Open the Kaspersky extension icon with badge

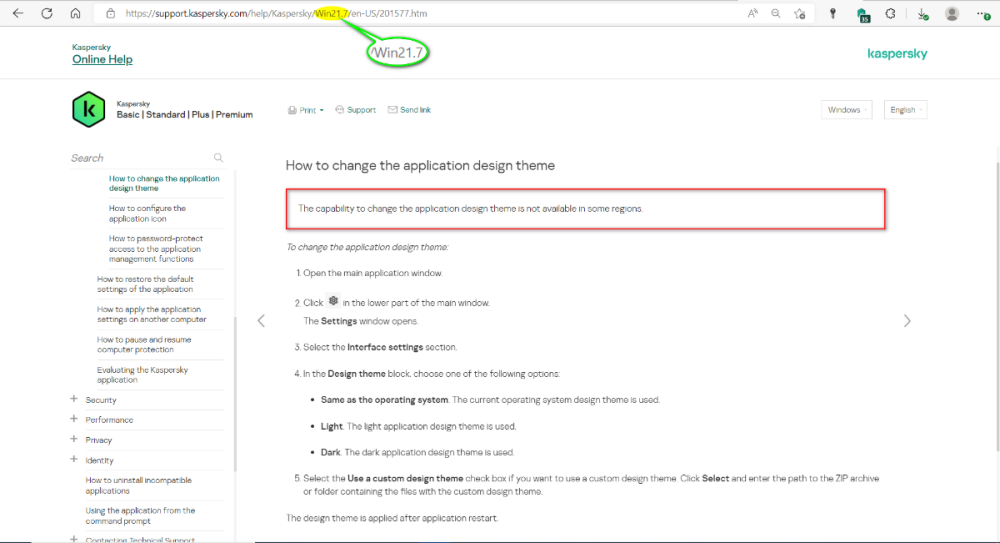pyautogui.click(x=863, y=14)
